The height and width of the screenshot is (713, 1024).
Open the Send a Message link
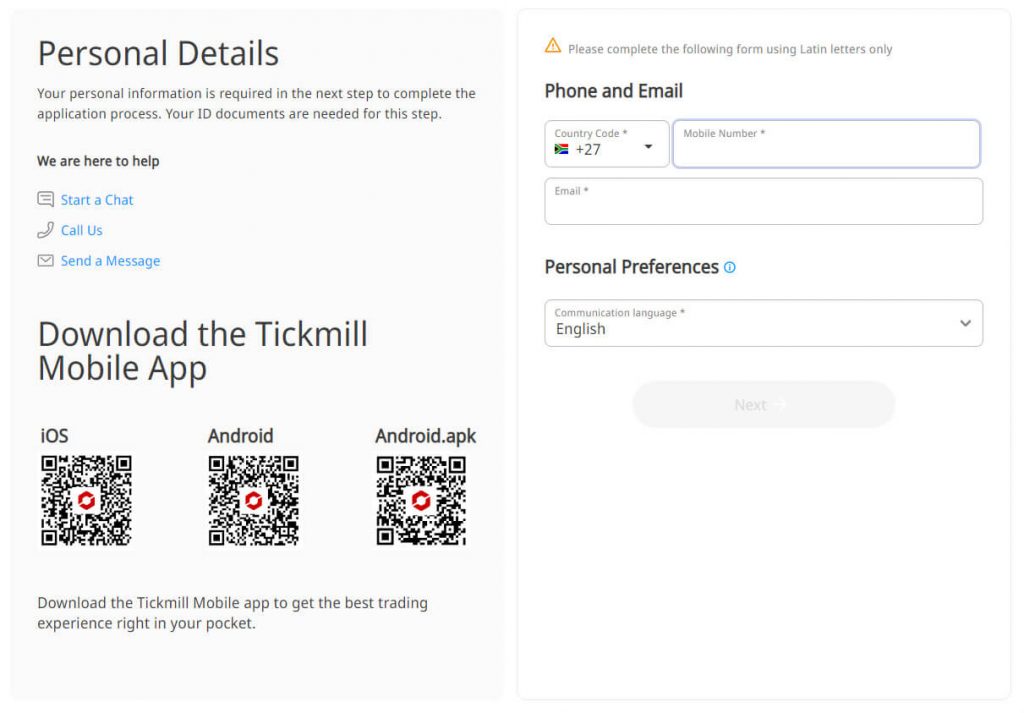point(110,261)
